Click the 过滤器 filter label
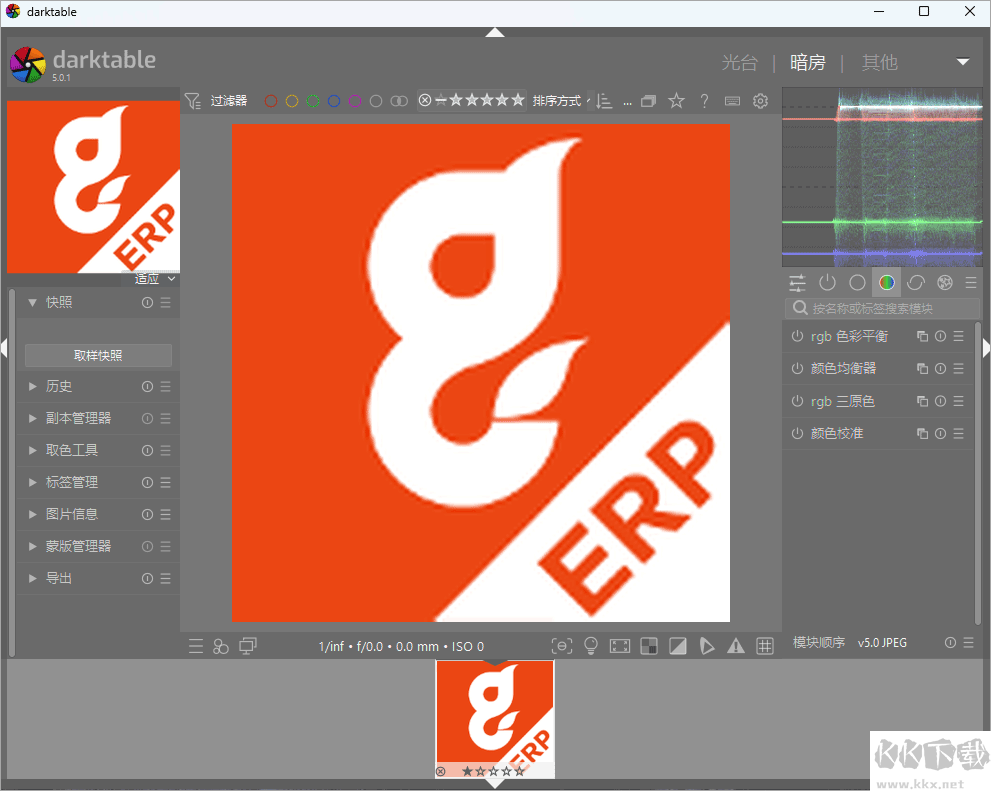This screenshot has width=991, height=791. click(228, 101)
